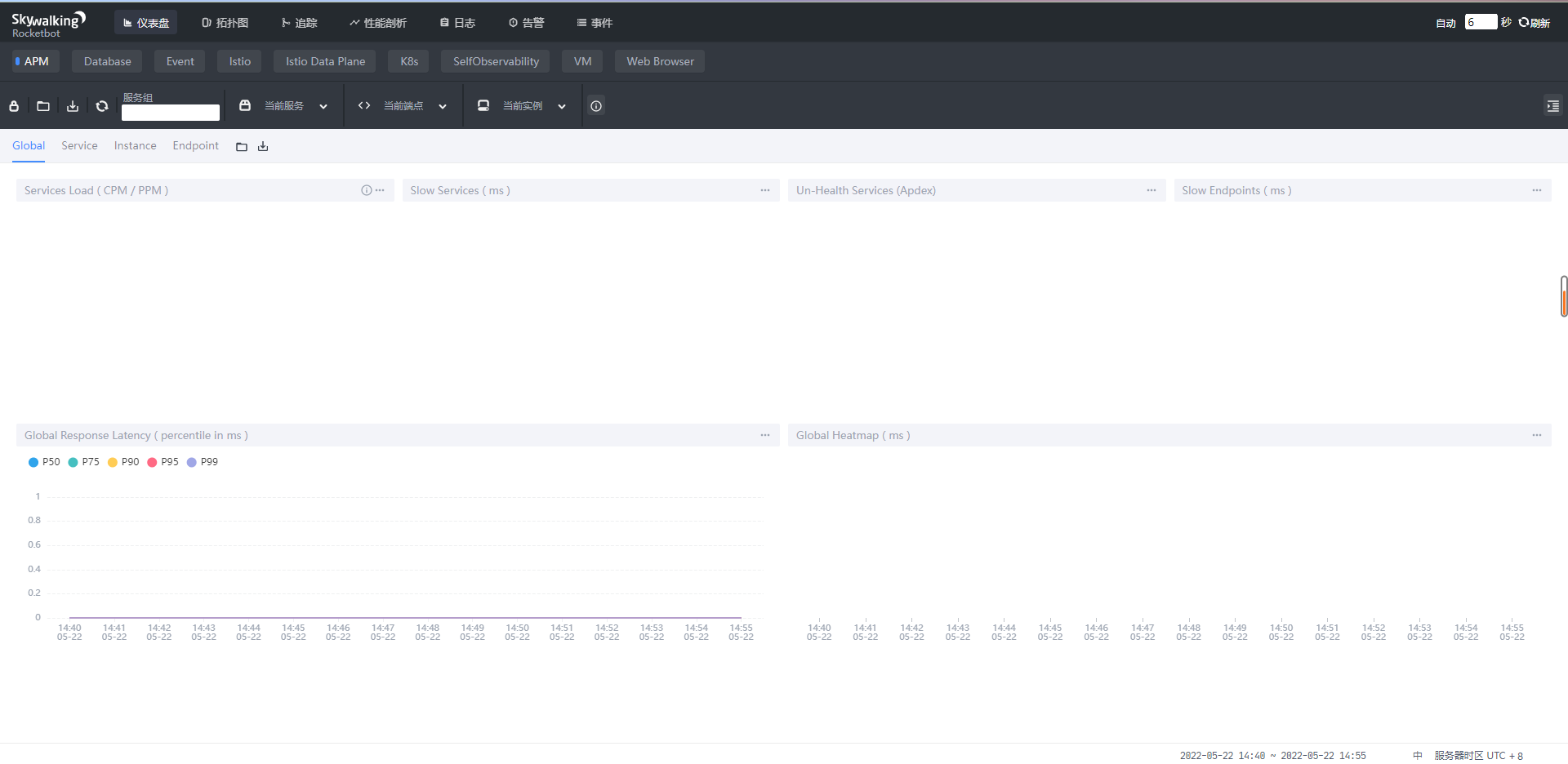Open the 告警 alarm menu
1568x764 pixels.
526,23
